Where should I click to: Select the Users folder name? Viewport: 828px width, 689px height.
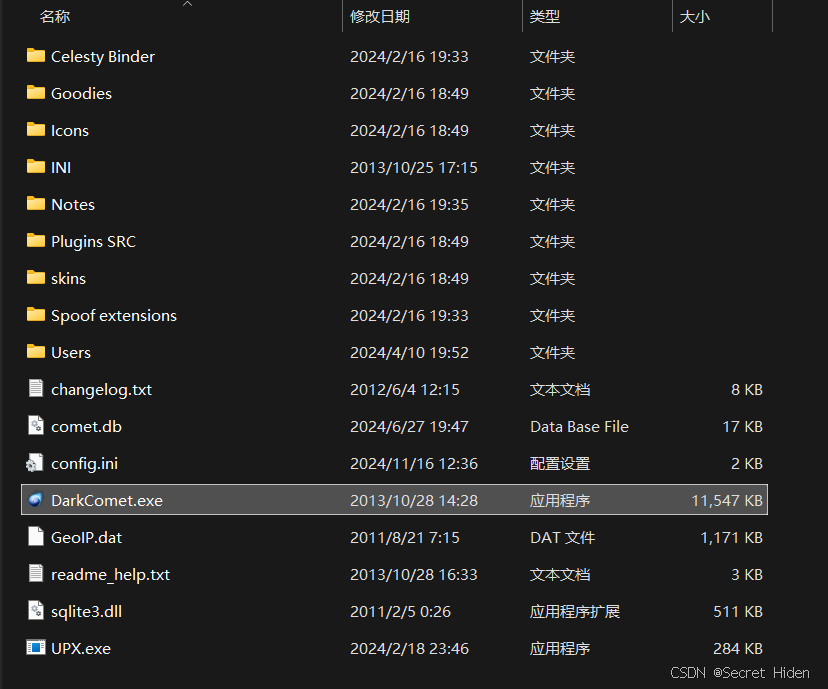point(71,352)
